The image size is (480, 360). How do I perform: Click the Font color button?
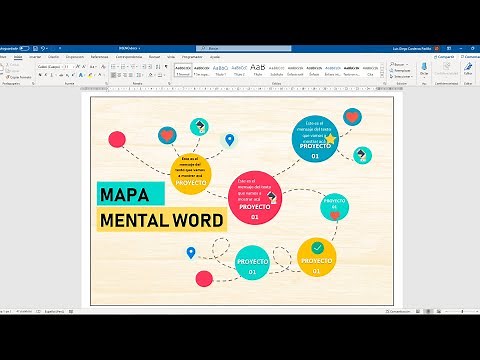coord(100,75)
